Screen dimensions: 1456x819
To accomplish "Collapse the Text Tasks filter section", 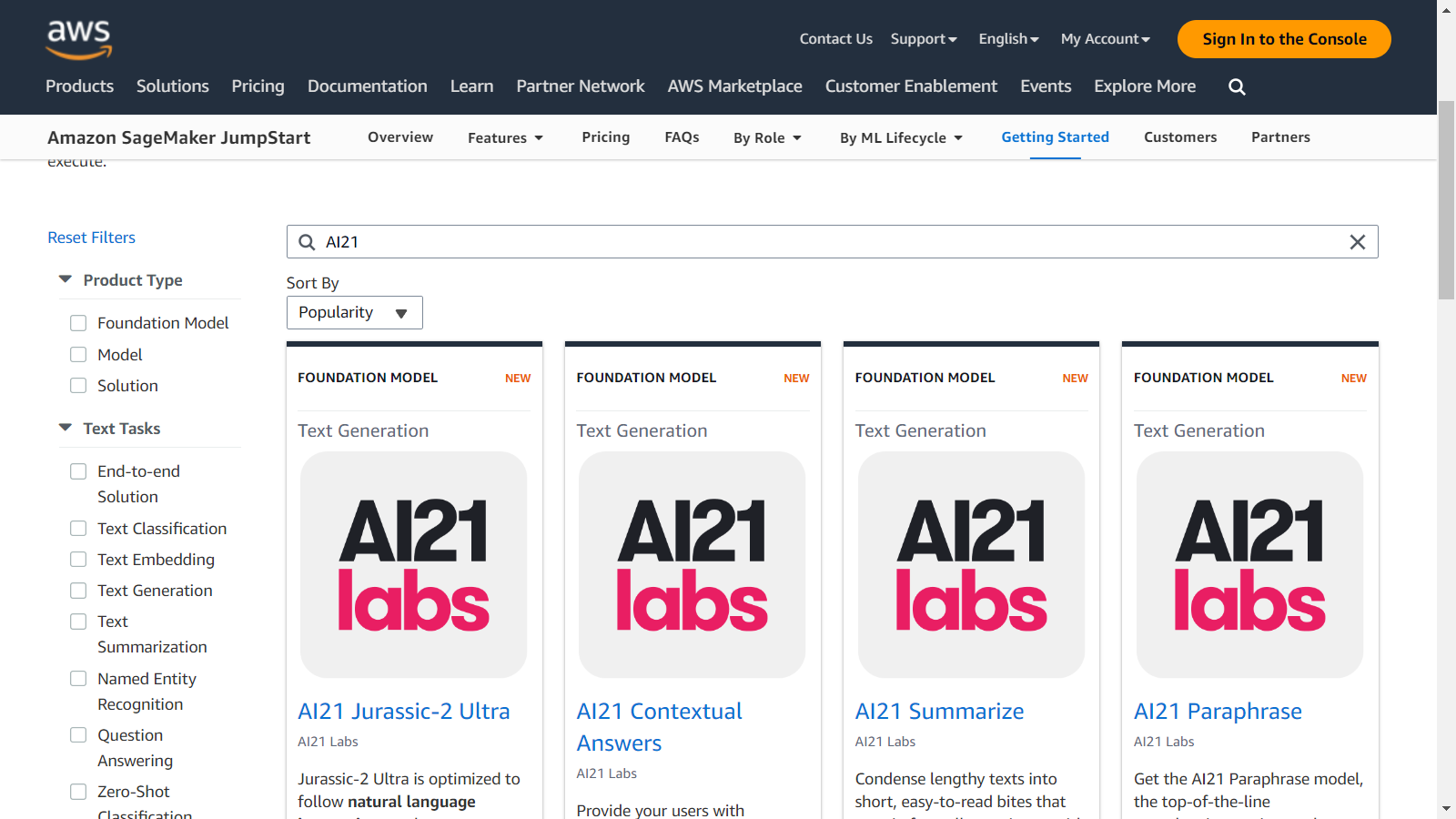I will point(66,429).
